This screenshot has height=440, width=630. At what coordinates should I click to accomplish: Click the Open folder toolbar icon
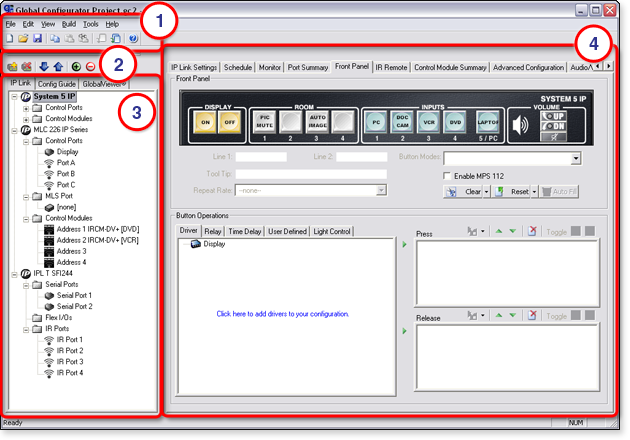pyautogui.click(x=24, y=38)
